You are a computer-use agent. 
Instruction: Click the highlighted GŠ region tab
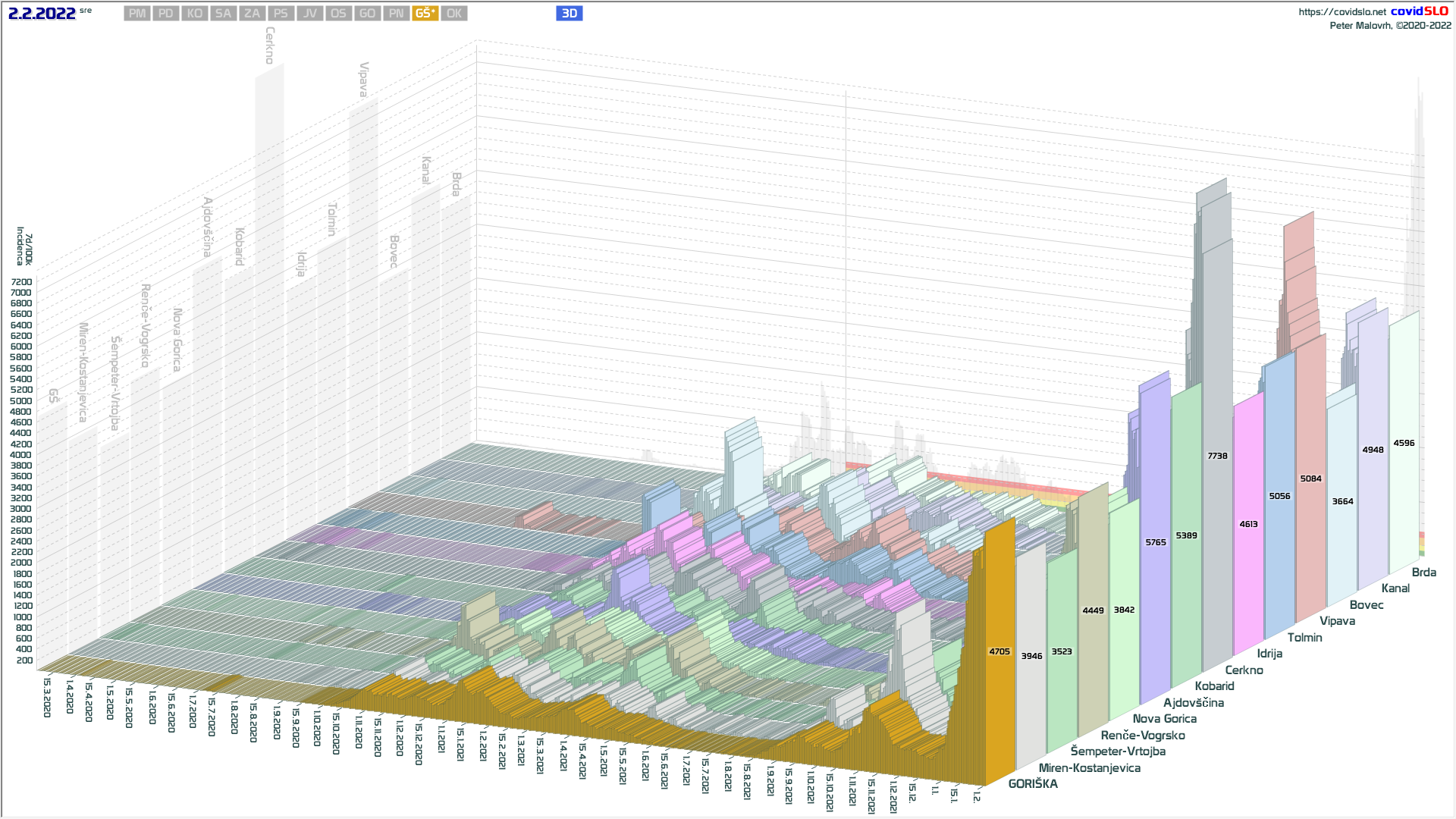pyautogui.click(x=425, y=14)
